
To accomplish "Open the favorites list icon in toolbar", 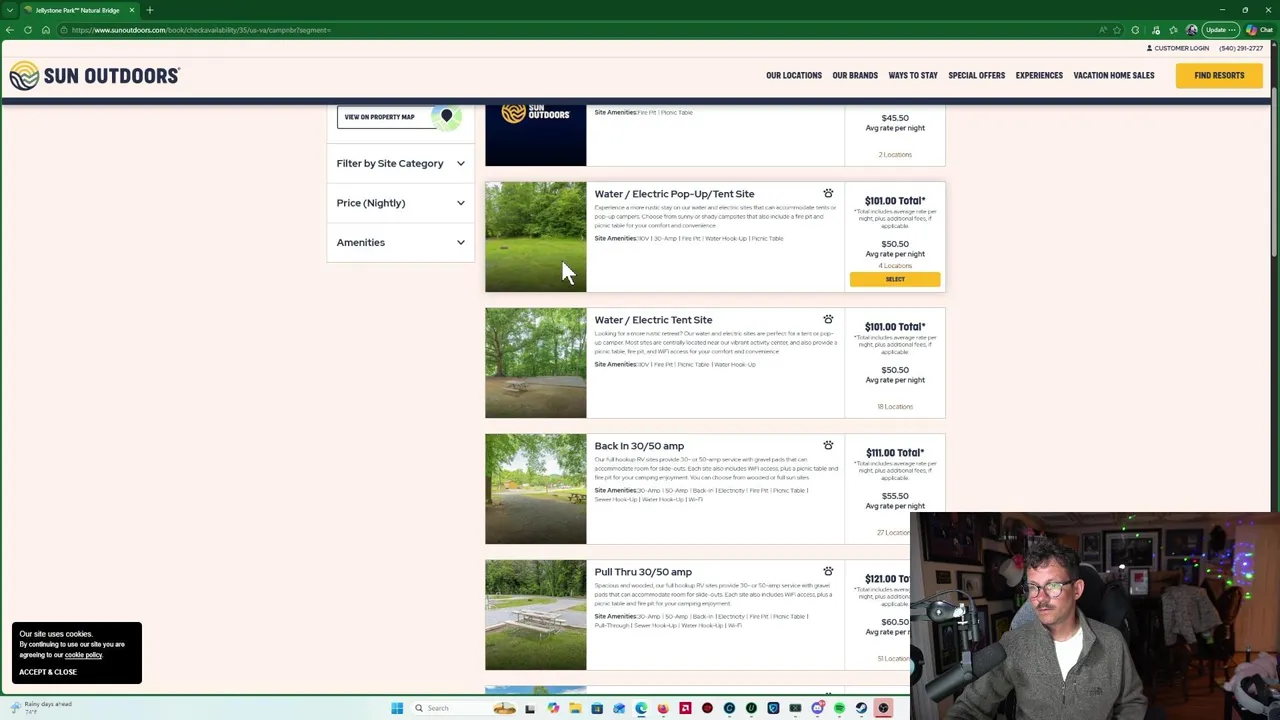I will click(x=1173, y=30).
